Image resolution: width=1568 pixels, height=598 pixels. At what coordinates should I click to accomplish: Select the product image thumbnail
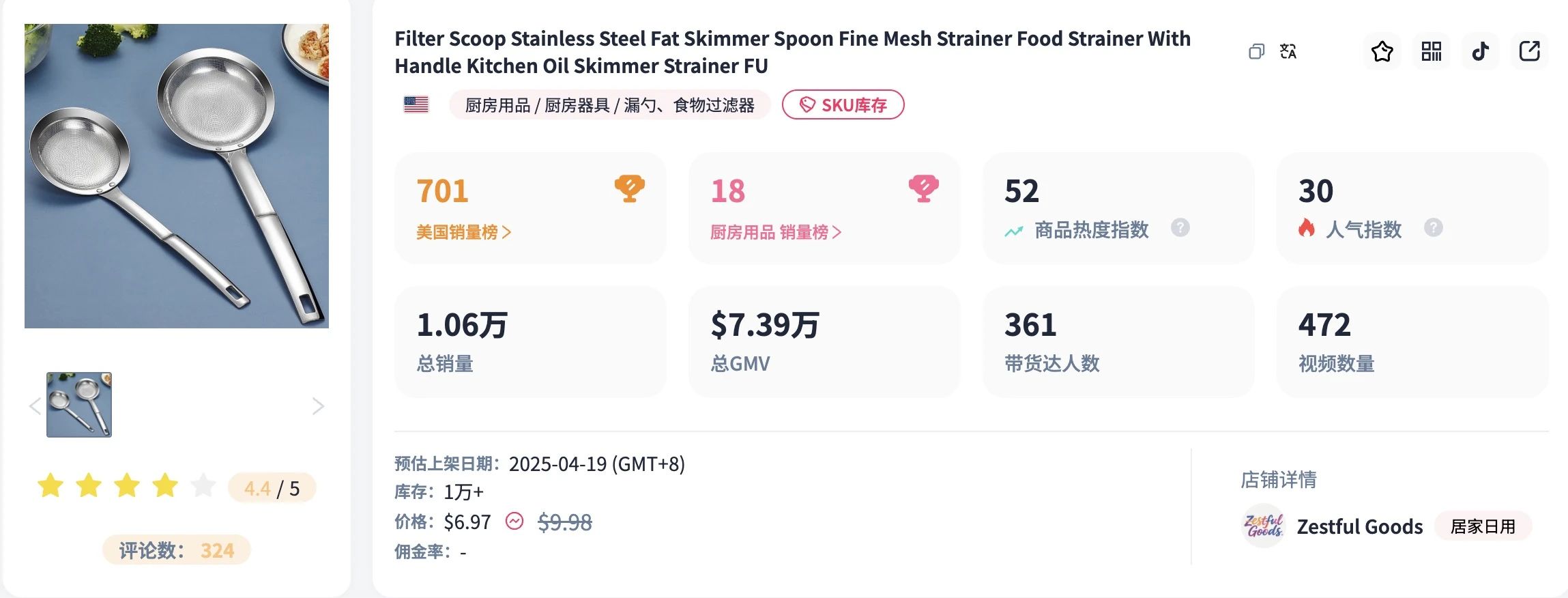[79, 405]
